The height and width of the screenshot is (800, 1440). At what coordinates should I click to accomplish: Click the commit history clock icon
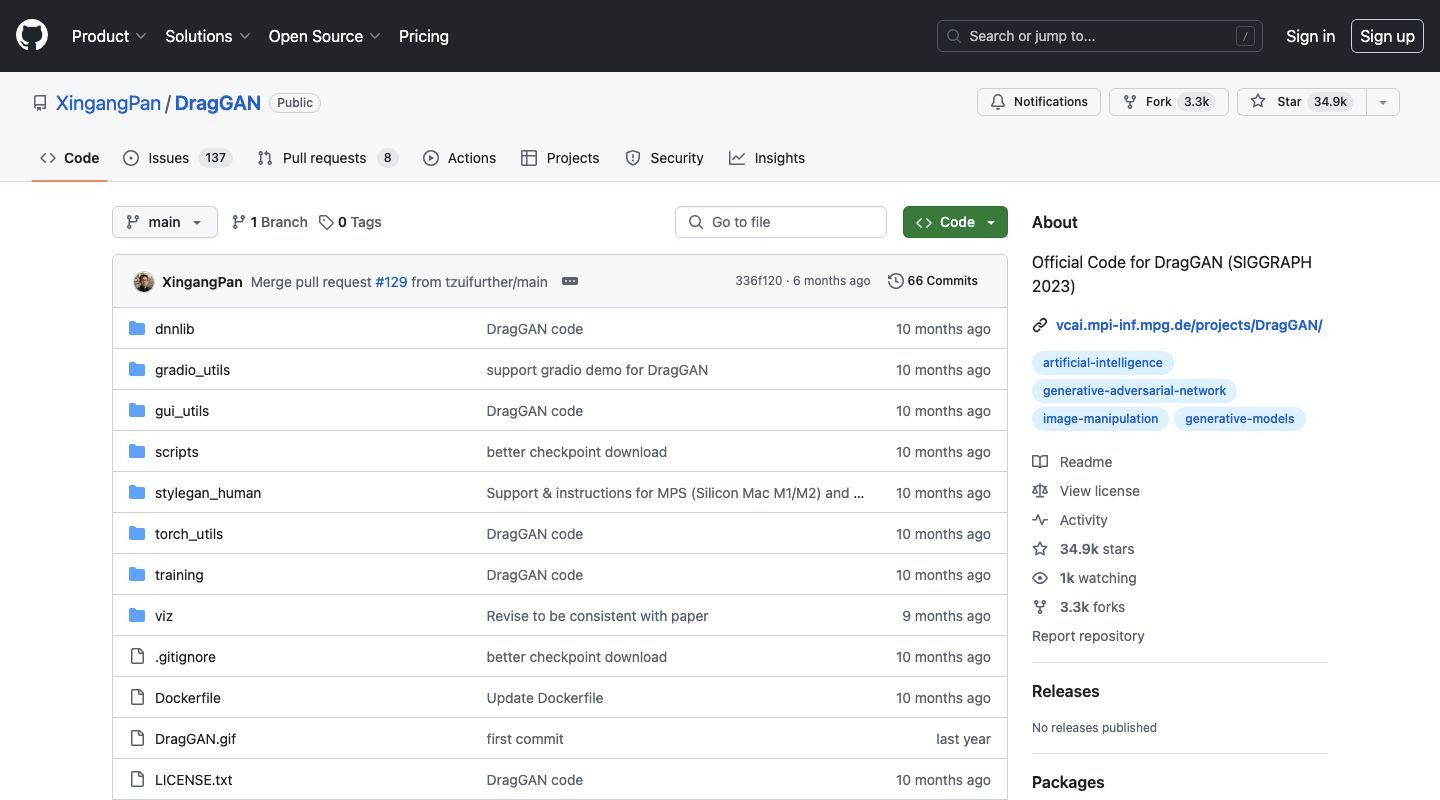896,281
